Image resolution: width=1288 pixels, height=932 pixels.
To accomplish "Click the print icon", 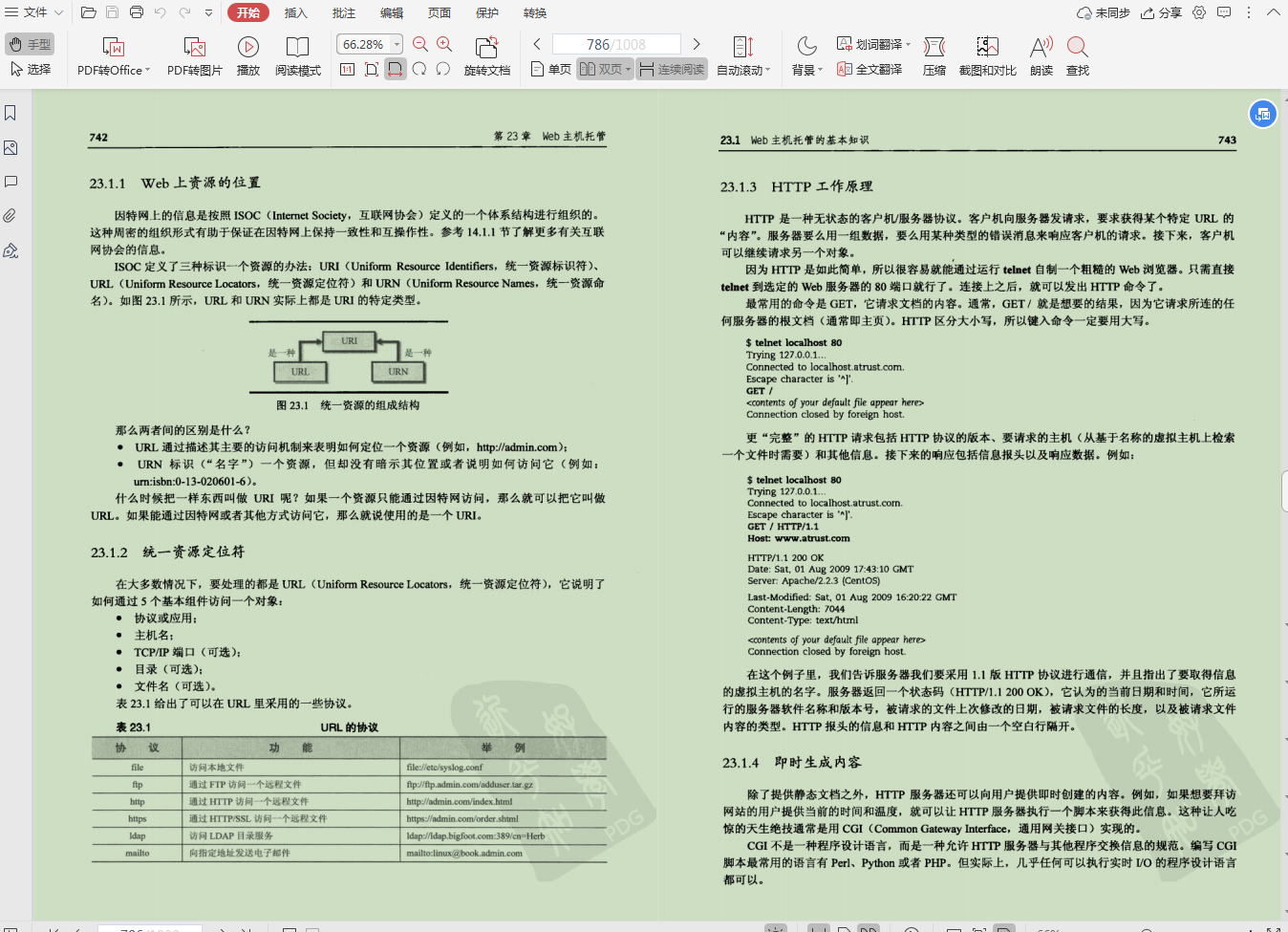I will 137,12.
